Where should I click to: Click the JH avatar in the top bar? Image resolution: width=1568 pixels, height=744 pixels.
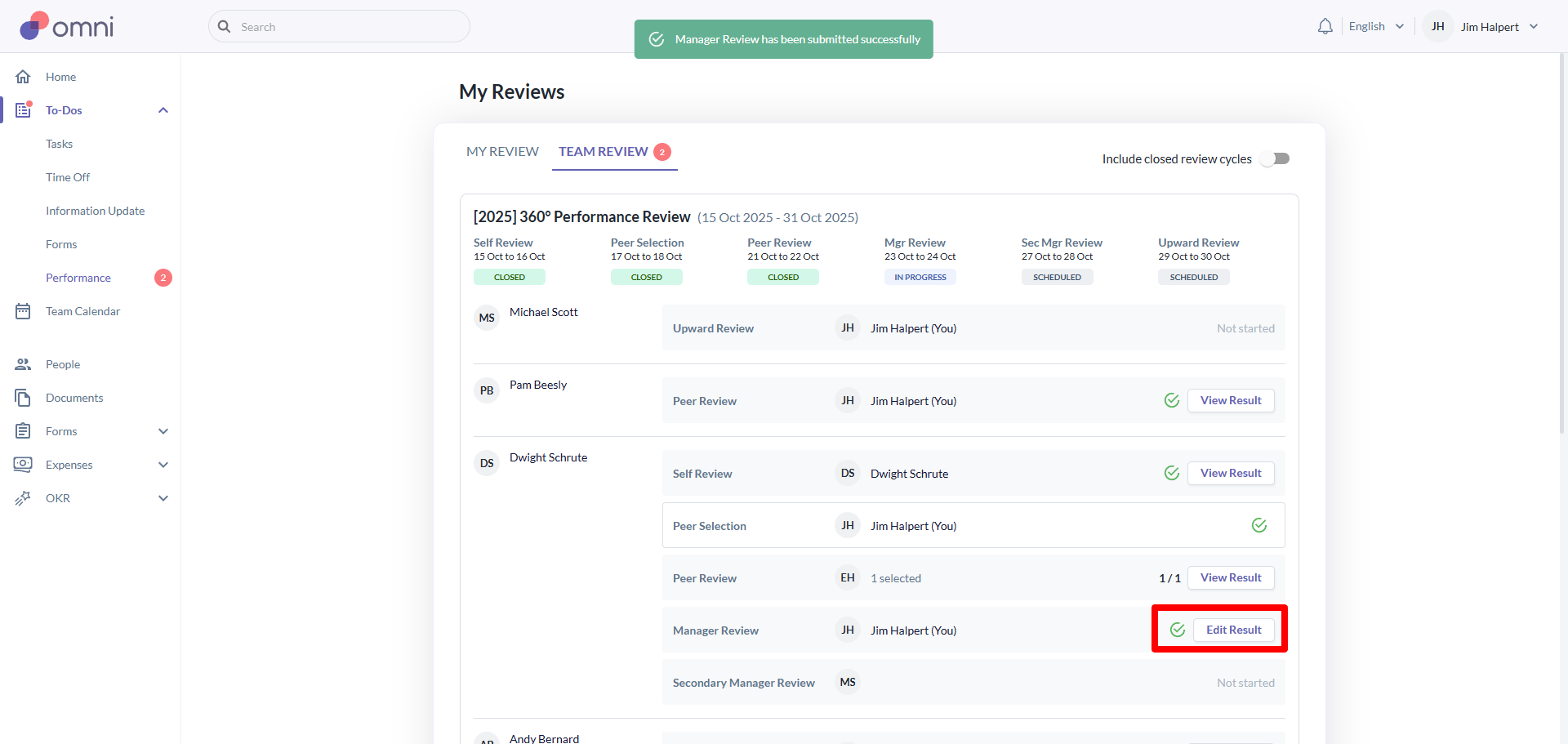click(1438, 26)
